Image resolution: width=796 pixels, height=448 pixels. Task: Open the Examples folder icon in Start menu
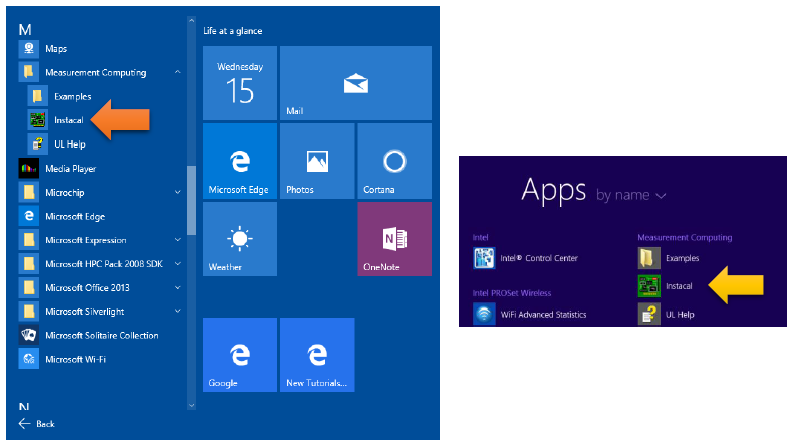point(38,96)
